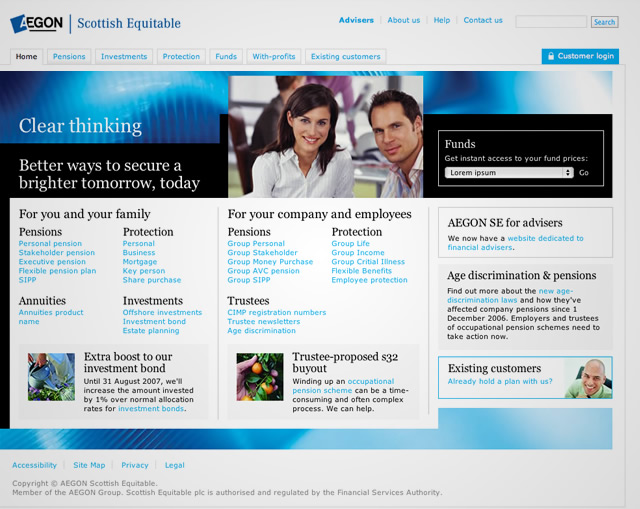
Task: Open Flexible pension plan link
Action: pyautogui.click(x=58, y=271)
